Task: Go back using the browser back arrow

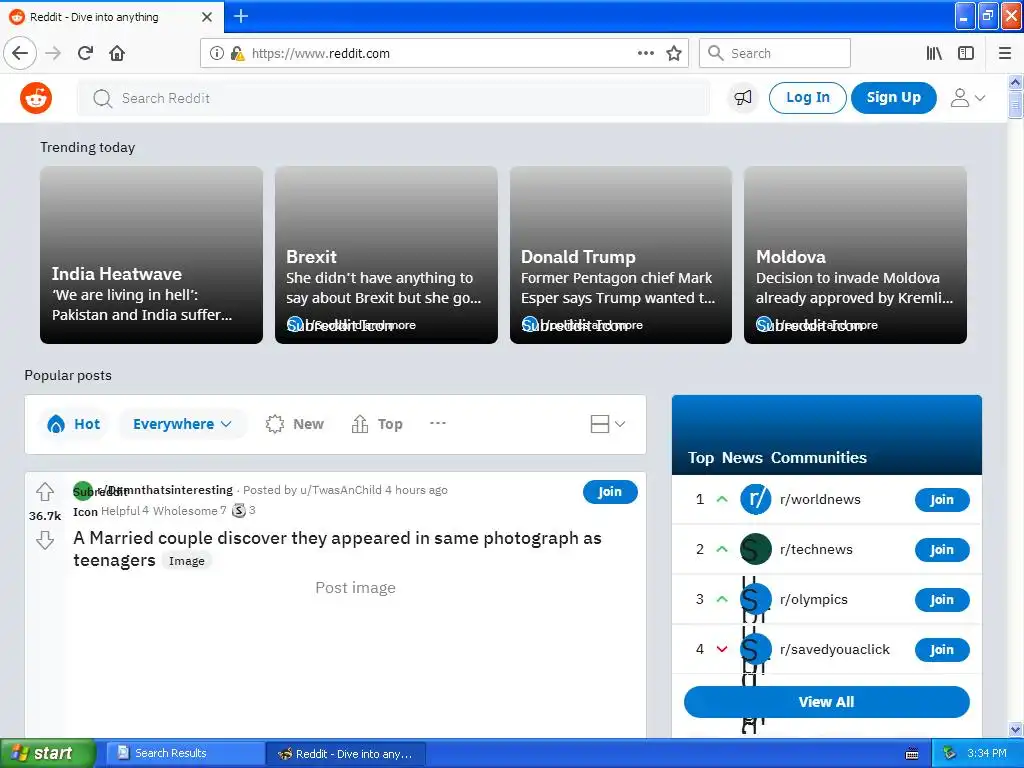Action: point(20,54)
